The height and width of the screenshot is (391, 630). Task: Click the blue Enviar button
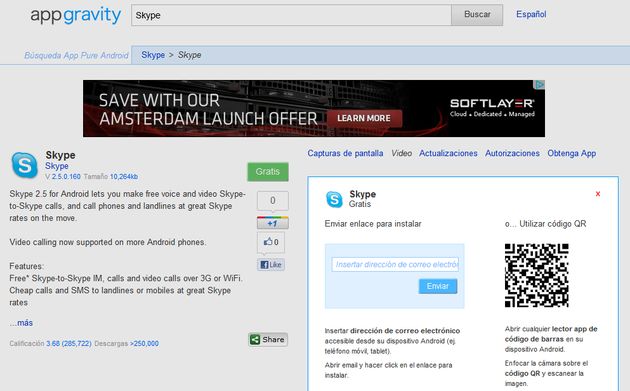(438, 286)
